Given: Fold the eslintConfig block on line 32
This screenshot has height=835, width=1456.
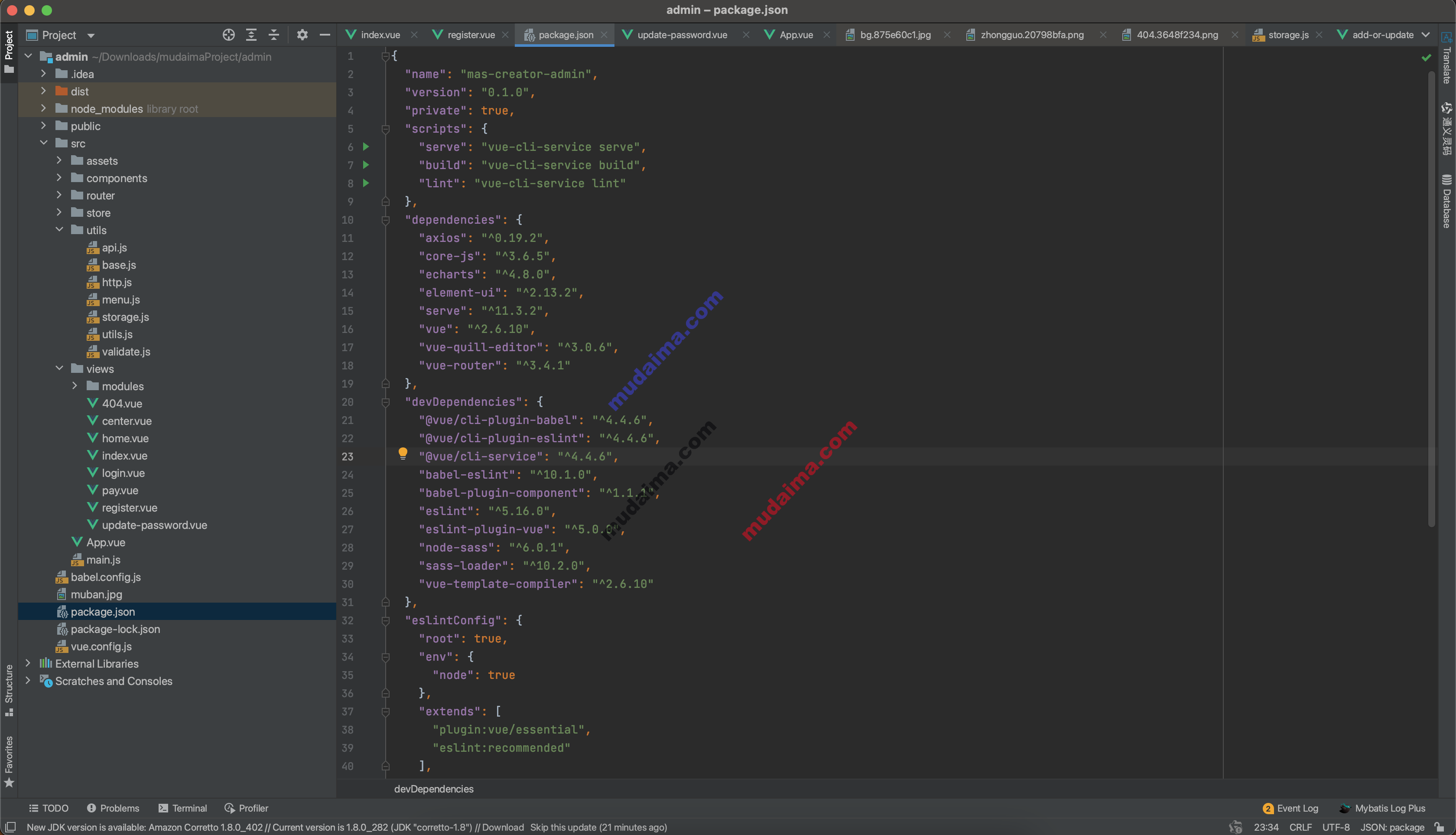Looking at the screenshot, I should point(386,620).
